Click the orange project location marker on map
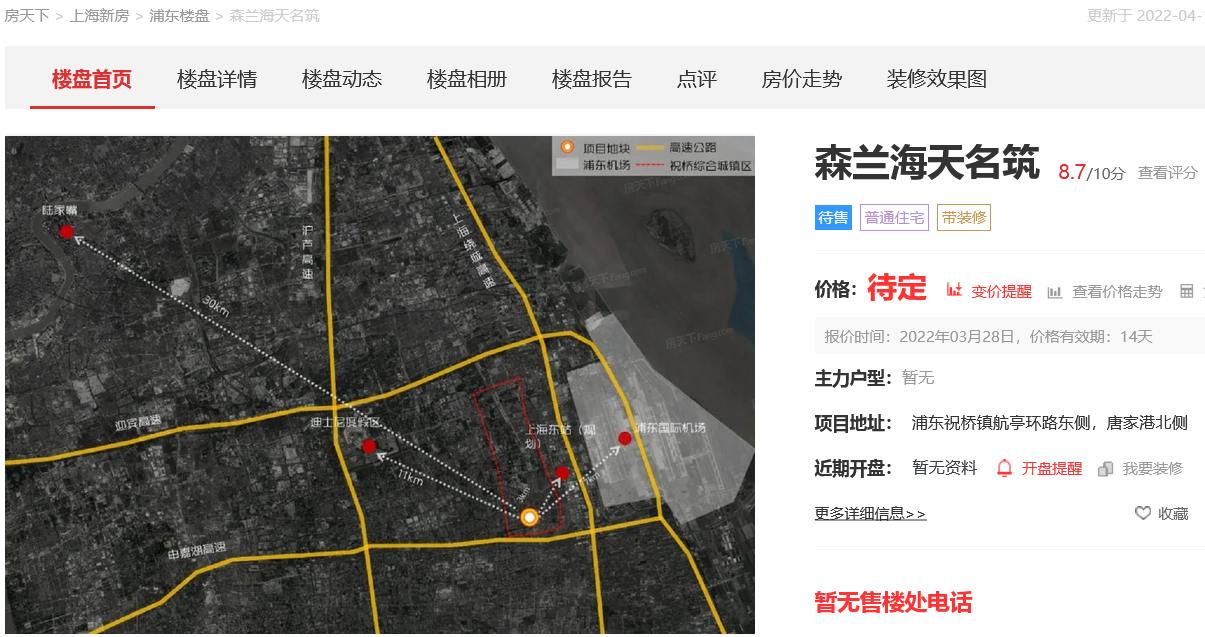 click(x=530, y=517)
